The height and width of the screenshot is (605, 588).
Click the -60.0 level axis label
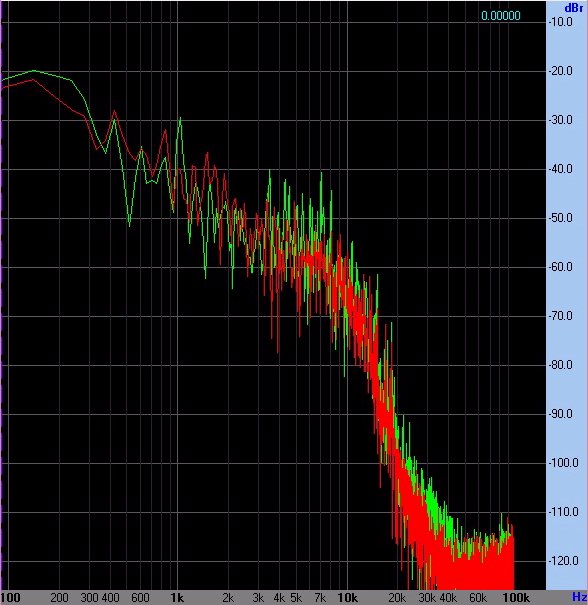[x=561, y=267]
